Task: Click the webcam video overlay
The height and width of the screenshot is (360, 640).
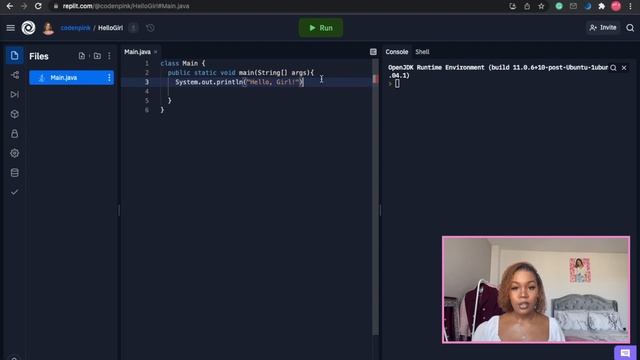Action: (x=536, y=289)
